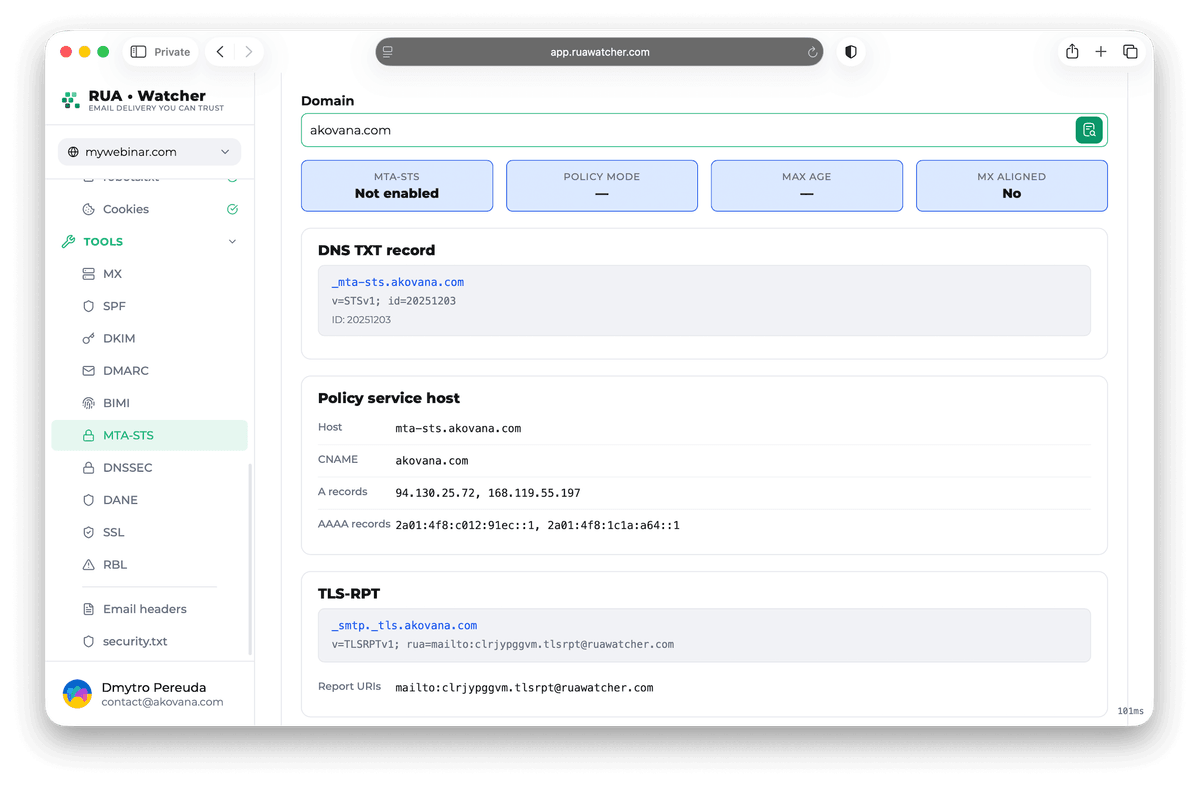Viewport: 1199px width, 786px height.
Task: Click the BIMI fingerprint icon
Action: click(x=89, y=403)
